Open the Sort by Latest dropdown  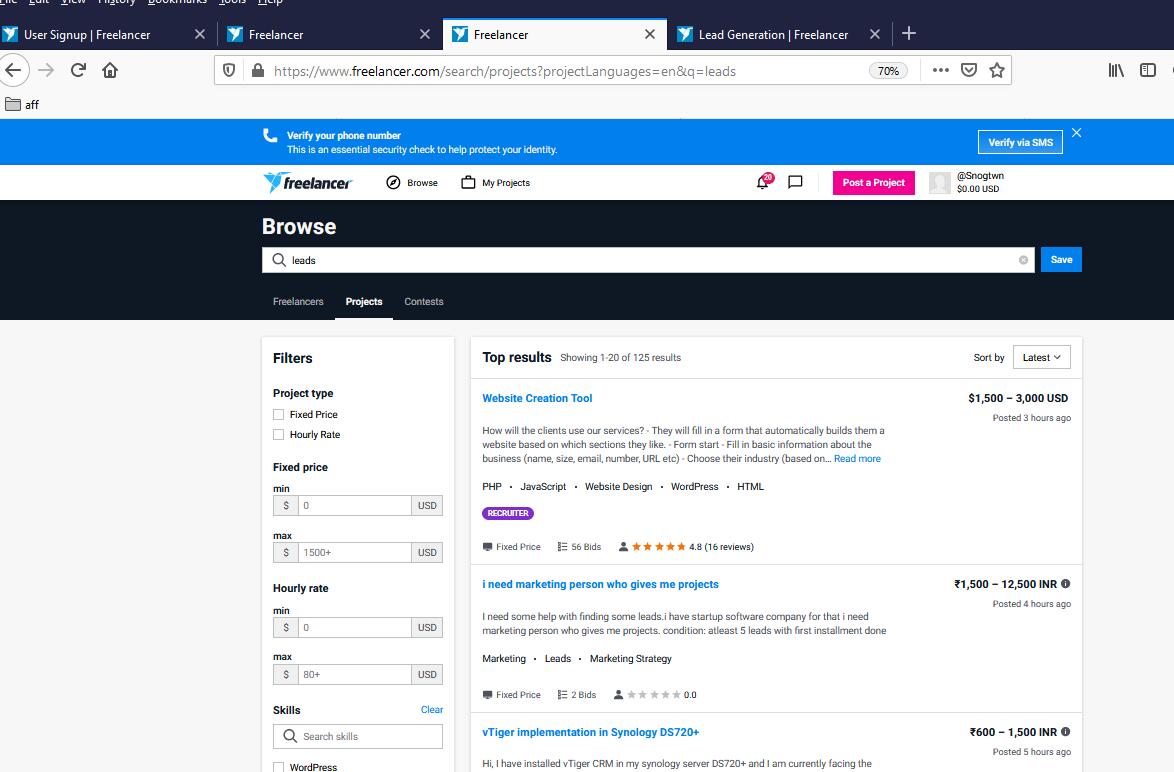click(1041, 357)
